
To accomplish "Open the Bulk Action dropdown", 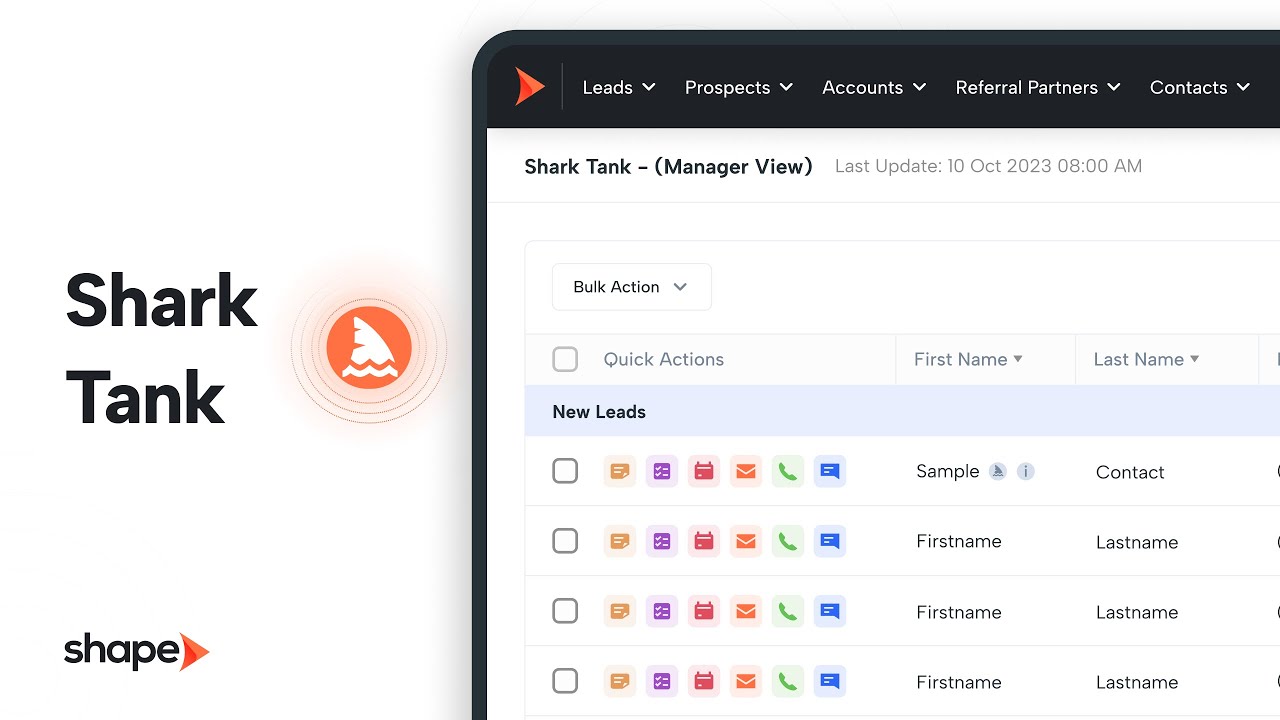I will [632, 287].
